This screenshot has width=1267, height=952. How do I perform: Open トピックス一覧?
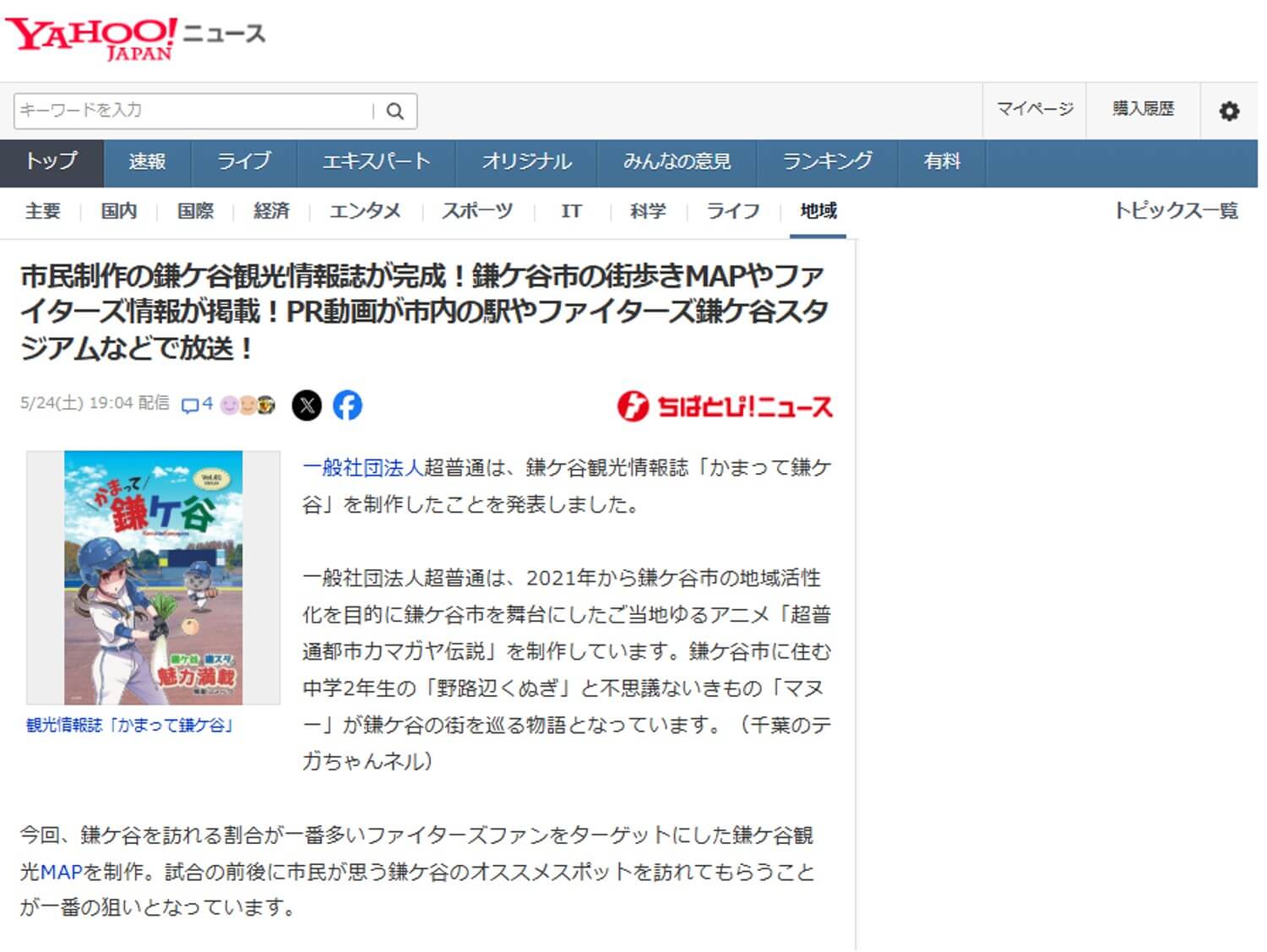pyautogui.click(x=1177, y=211)
